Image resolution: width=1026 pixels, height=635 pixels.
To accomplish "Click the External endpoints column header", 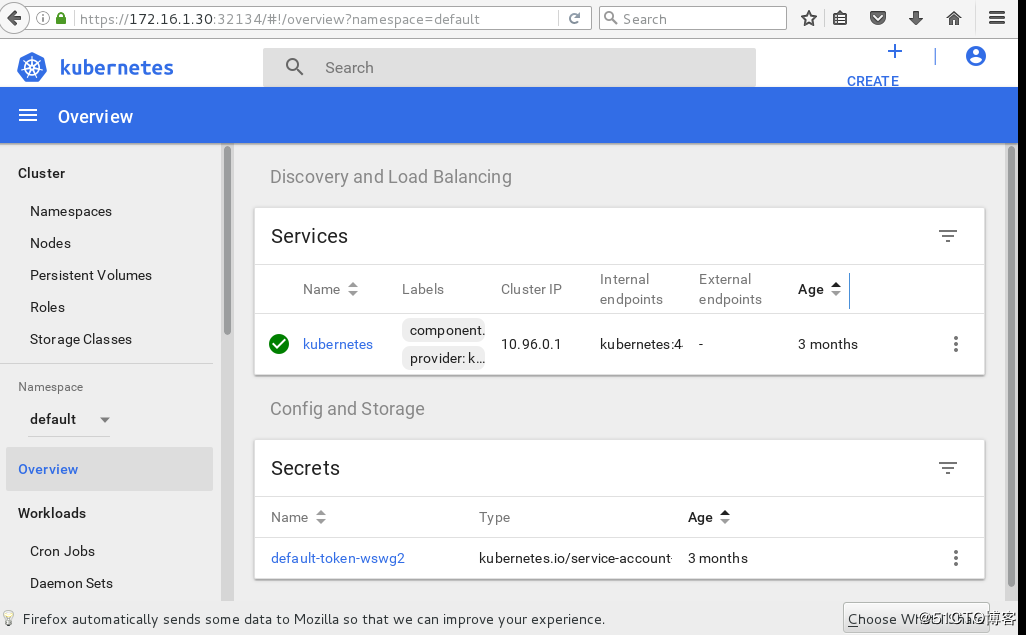I will pos(730,289).
